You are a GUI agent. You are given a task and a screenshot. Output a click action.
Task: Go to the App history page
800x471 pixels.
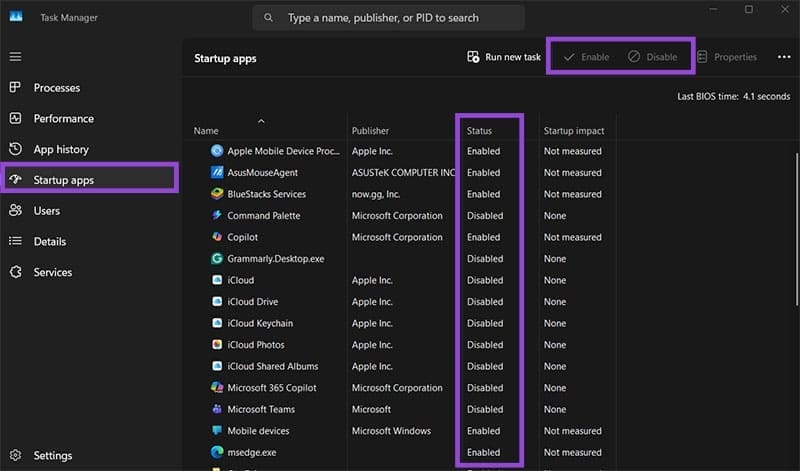61,149
